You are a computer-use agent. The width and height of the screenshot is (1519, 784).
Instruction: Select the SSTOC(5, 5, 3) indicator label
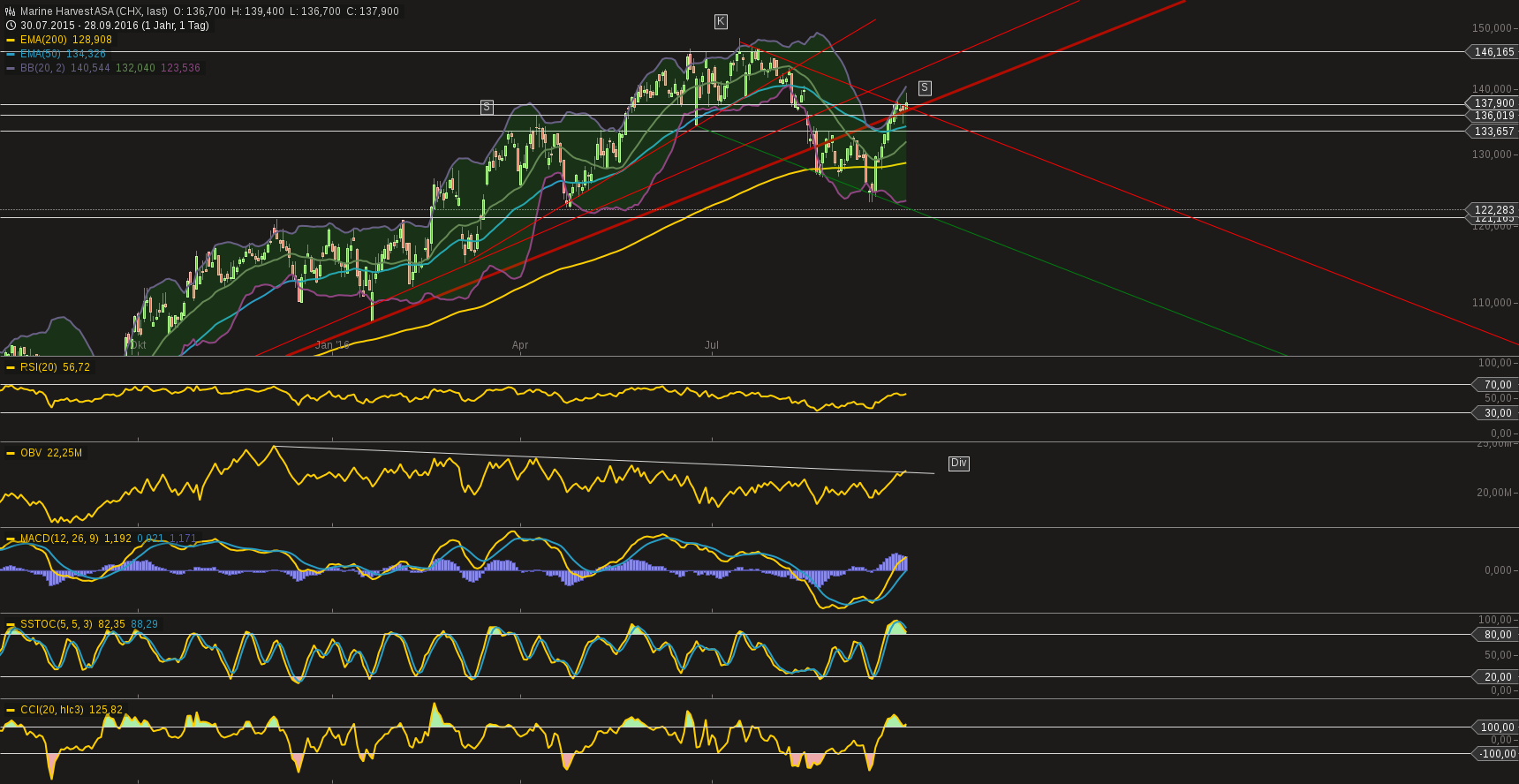(x=56, y=624)
